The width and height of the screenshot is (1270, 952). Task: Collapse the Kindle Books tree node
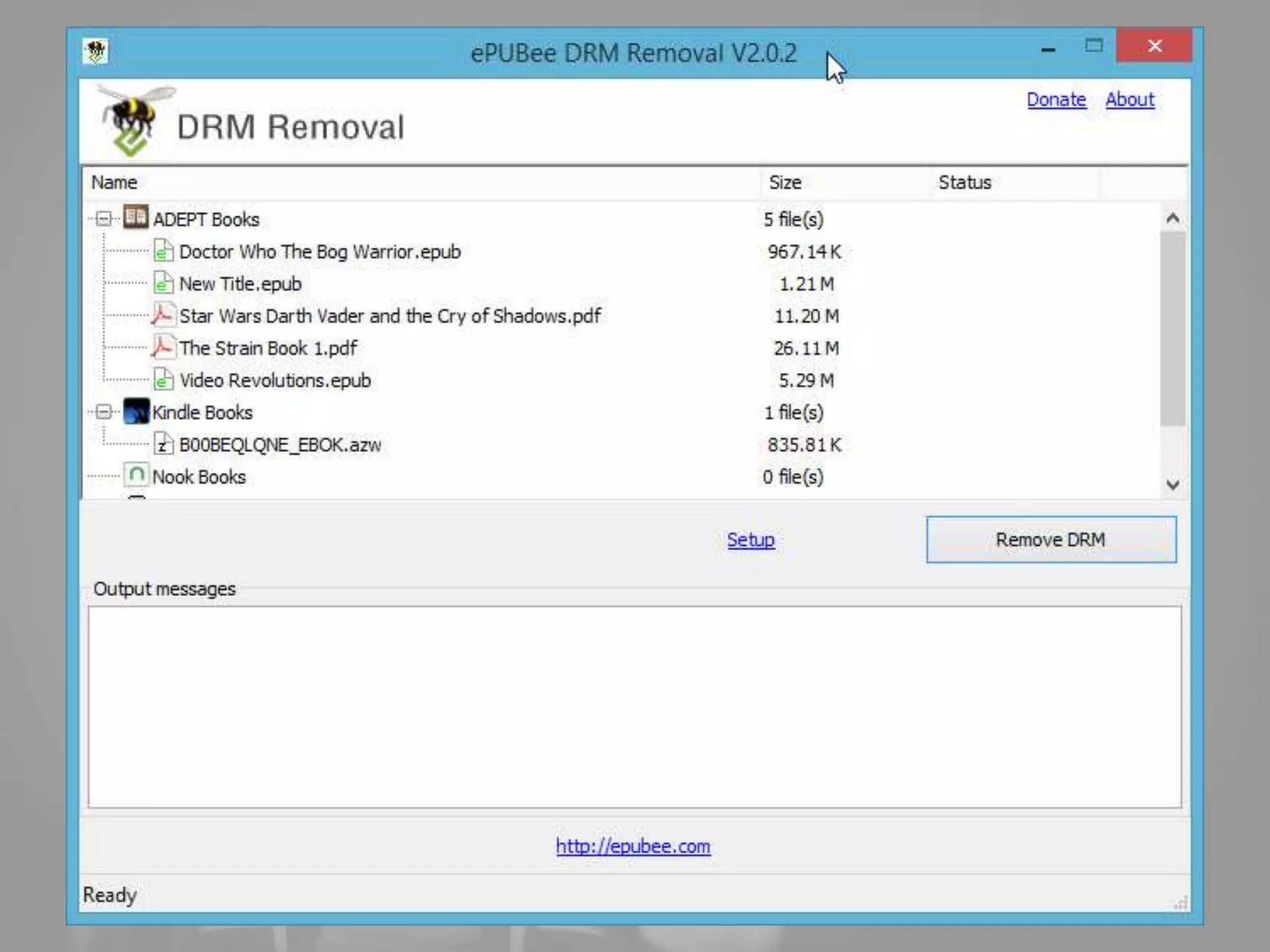pyautogui.click(x=104, y=412)
